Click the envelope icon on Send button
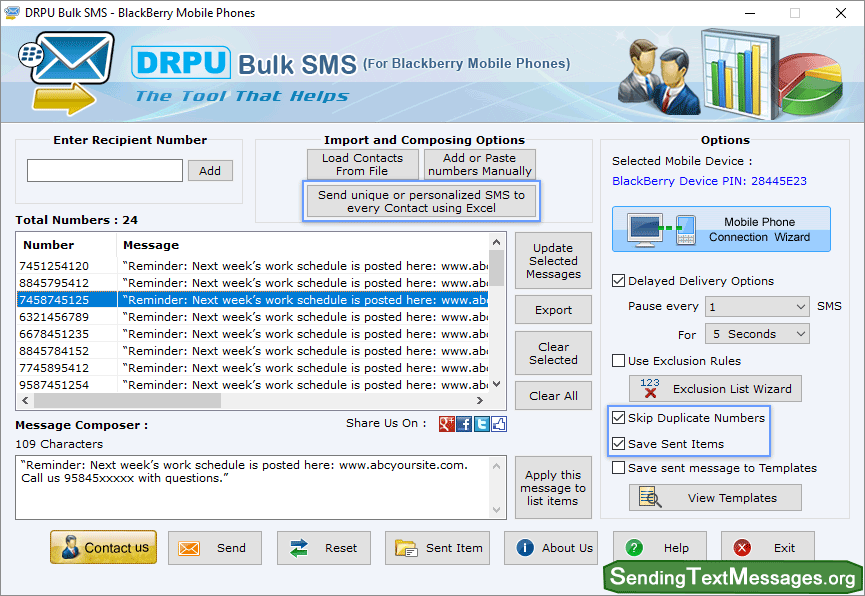 click(x=189, y=548)
